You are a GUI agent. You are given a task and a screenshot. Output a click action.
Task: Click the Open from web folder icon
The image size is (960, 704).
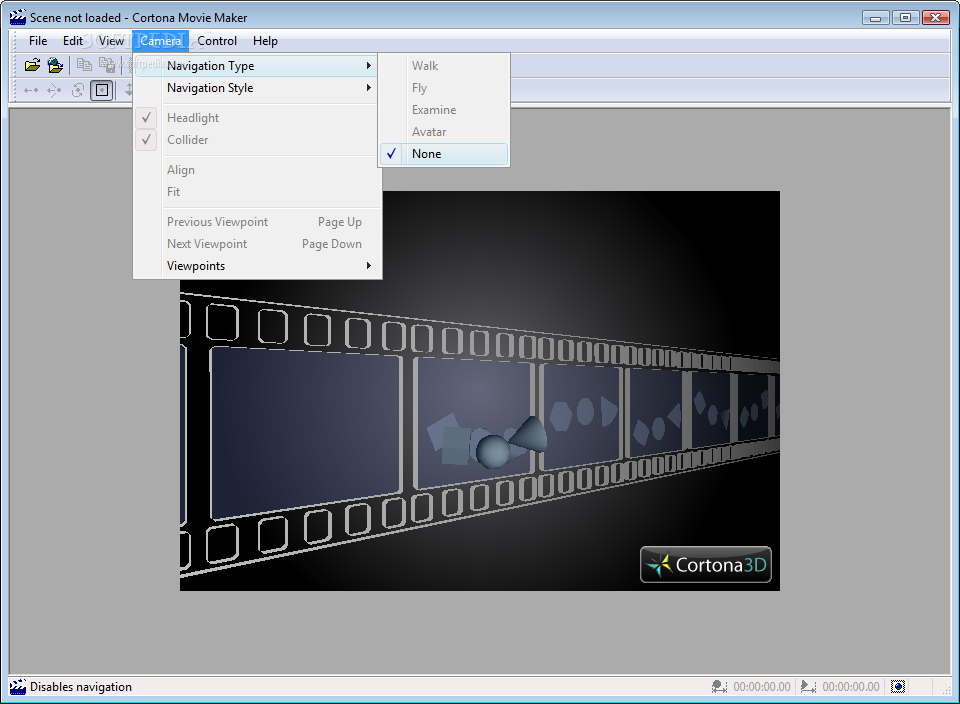point(56,65)
